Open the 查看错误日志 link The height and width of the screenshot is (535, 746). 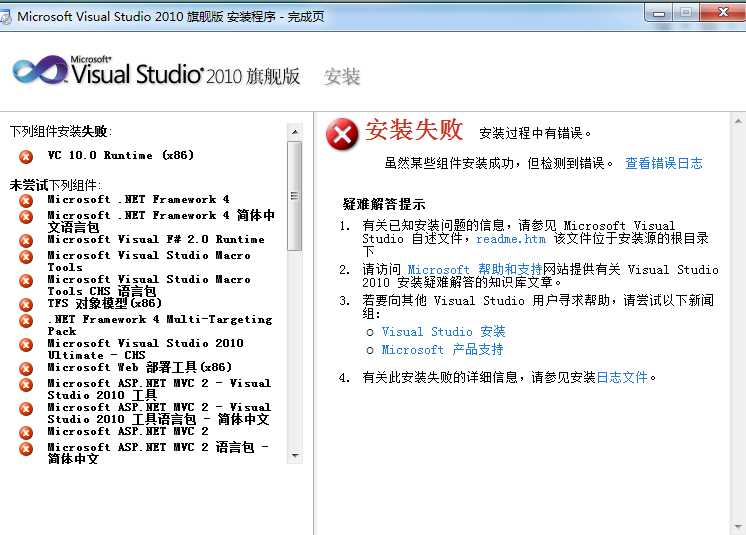pos(664,163)
